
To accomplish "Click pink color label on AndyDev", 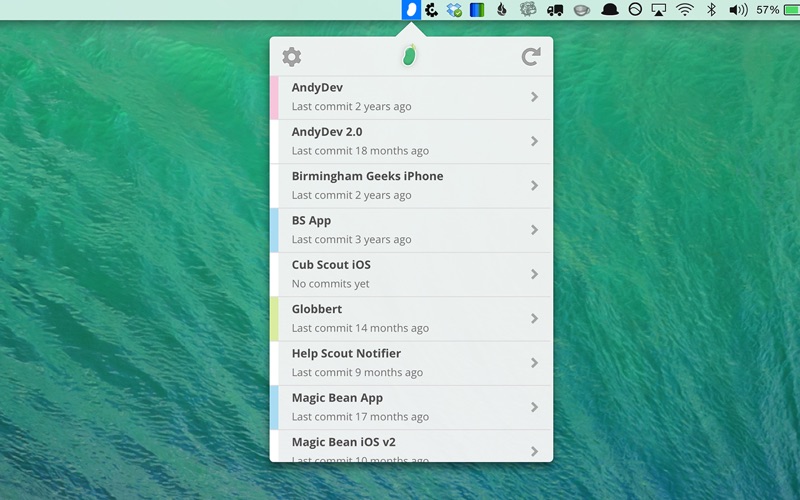I will (x=274, y=98).
